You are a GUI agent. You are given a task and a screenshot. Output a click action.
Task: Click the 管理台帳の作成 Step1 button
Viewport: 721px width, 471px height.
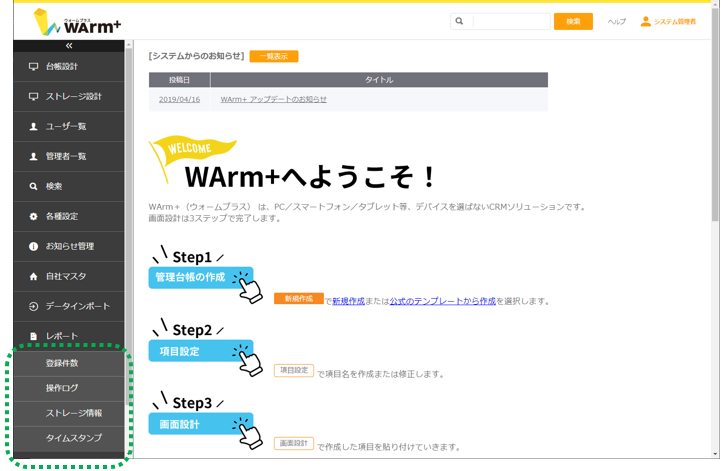pyautogui.click(x=201, y=277)
